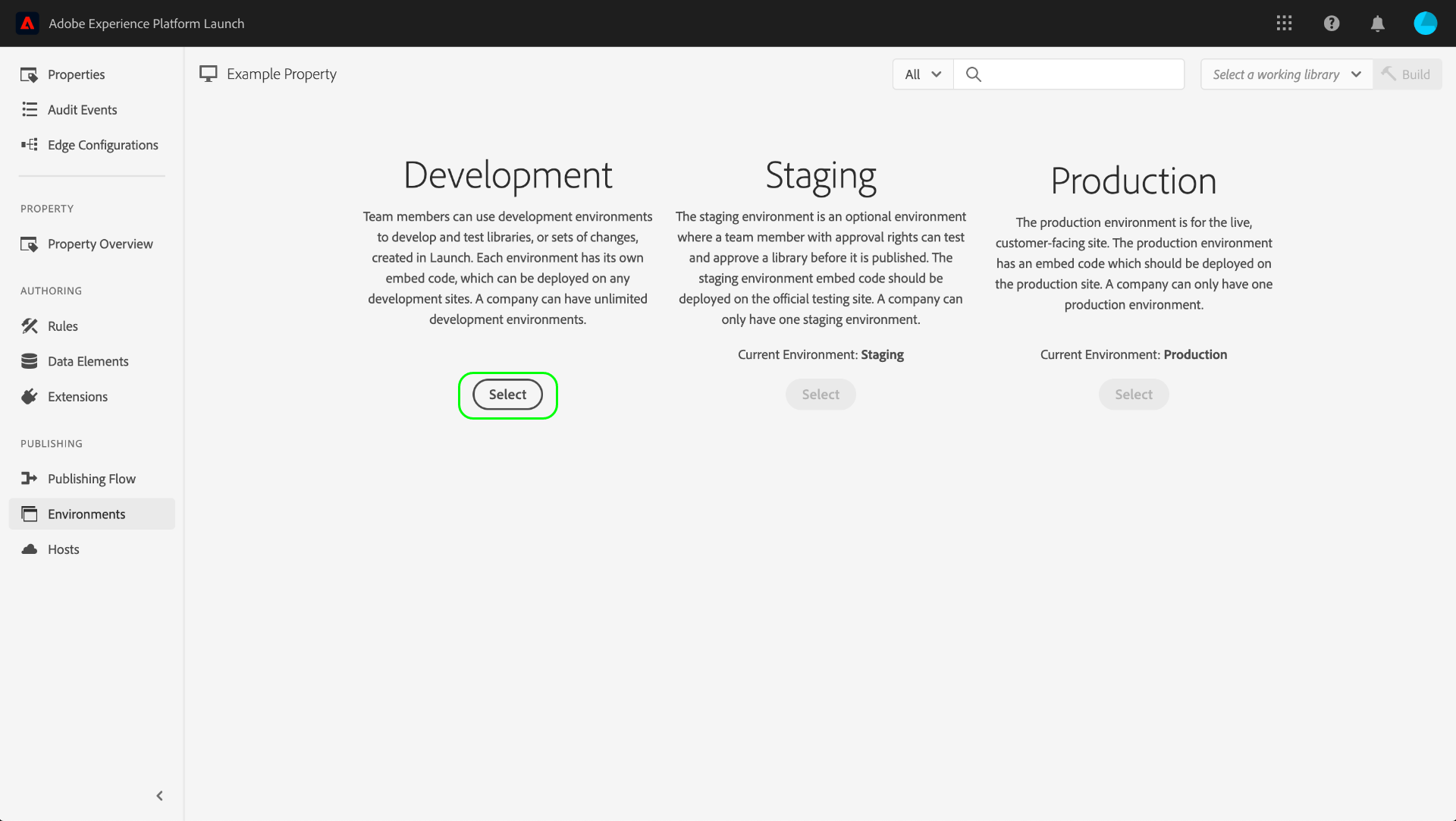Expand the All filter dropdown
Image resolution: width=1456 pixels, height=821 pixels.
pos(923,74)
